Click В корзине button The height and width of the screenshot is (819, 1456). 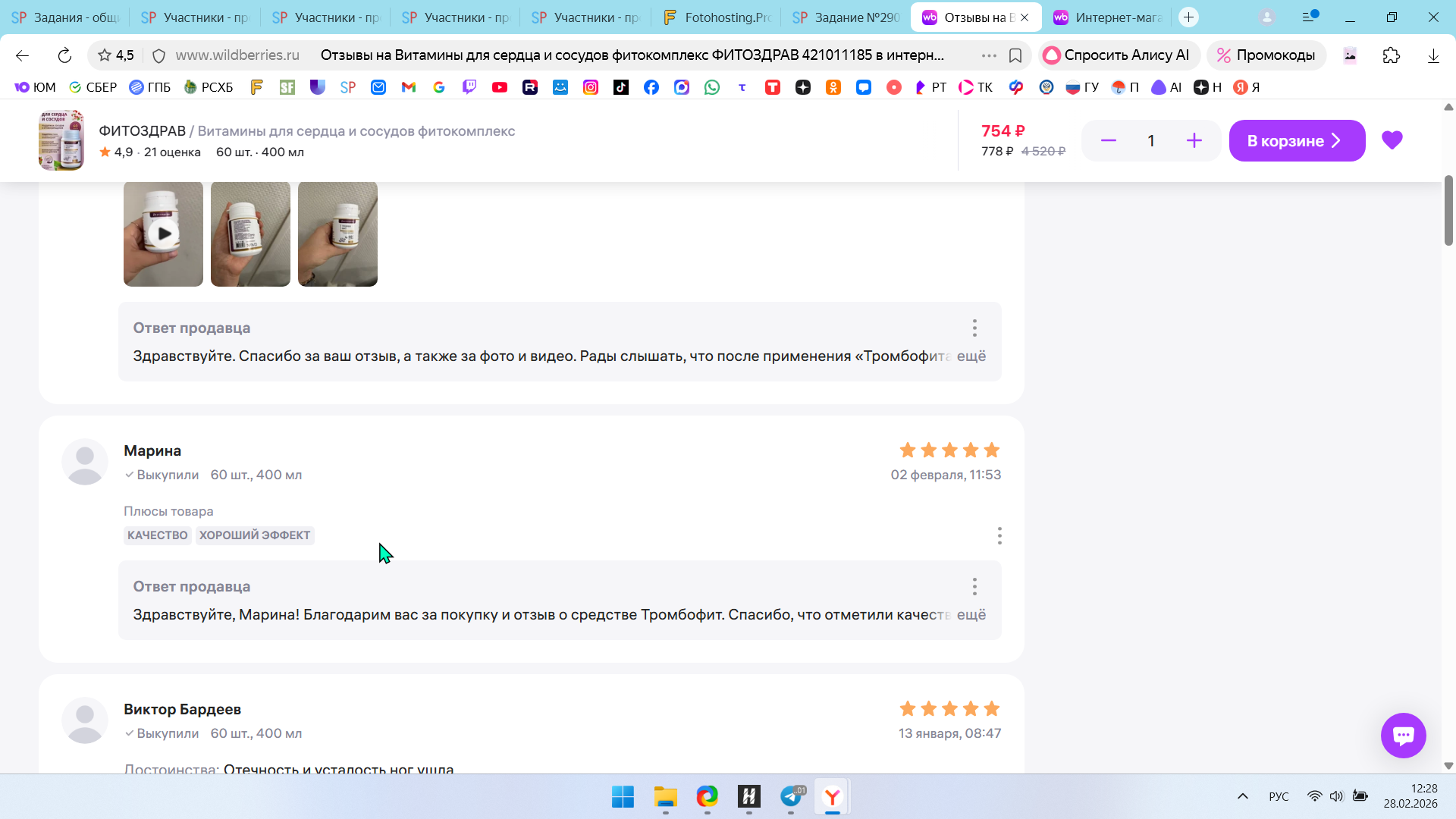[1296, 140]
